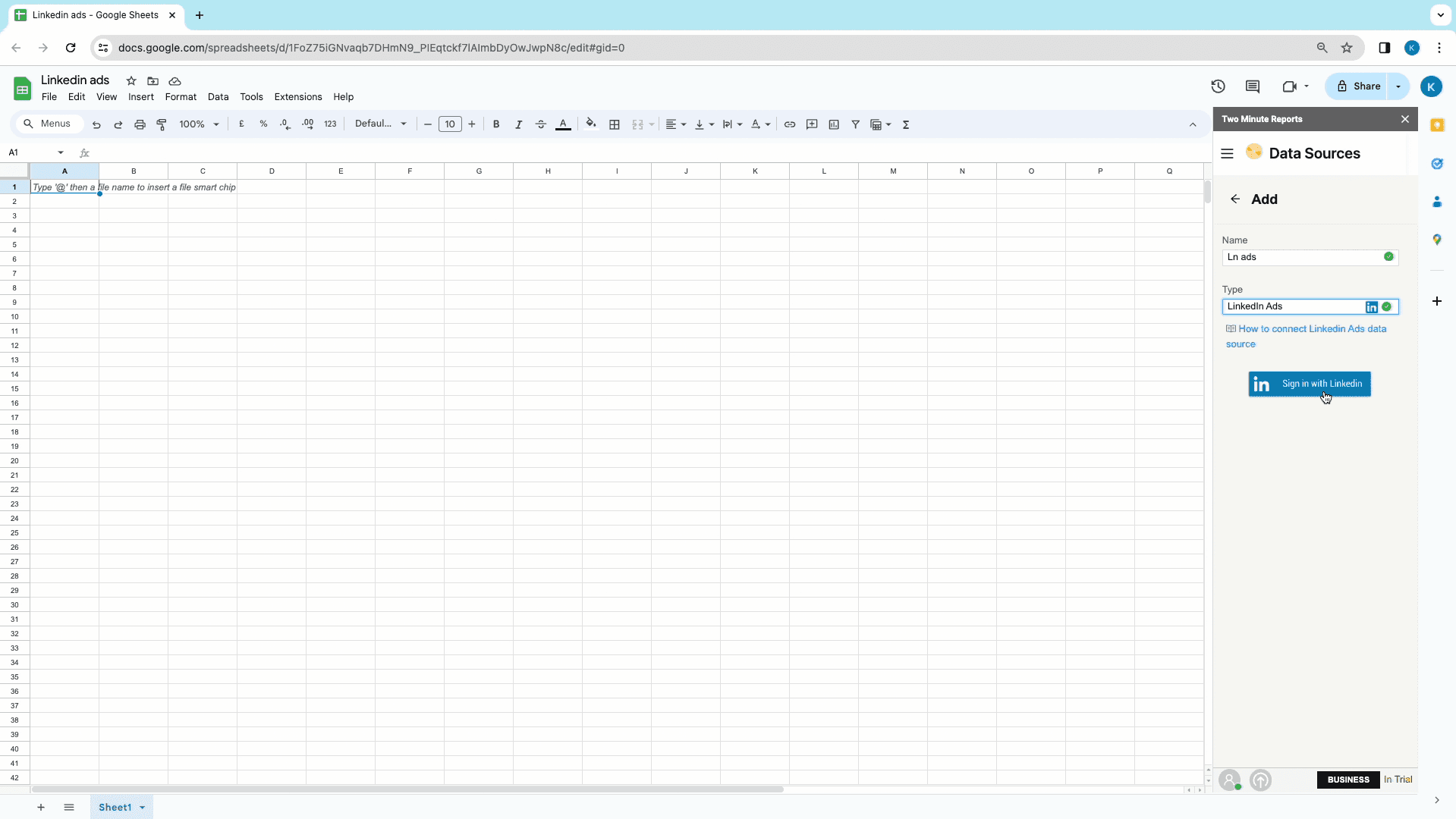This screenshot has width=1456, height=819.
Task: Open version history clock icon
Action: (x=1218, y=86)
